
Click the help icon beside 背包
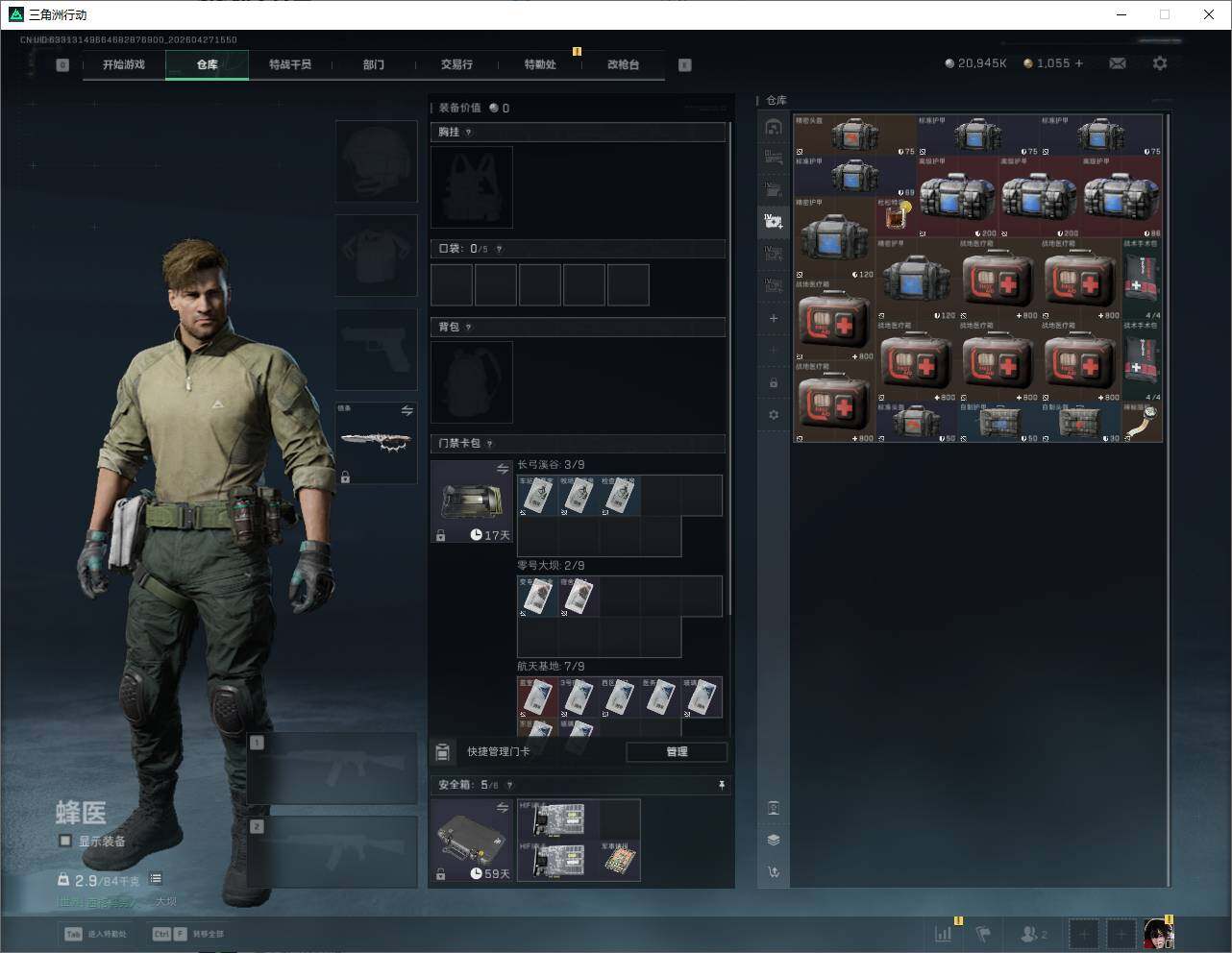(x=468, y=328)
